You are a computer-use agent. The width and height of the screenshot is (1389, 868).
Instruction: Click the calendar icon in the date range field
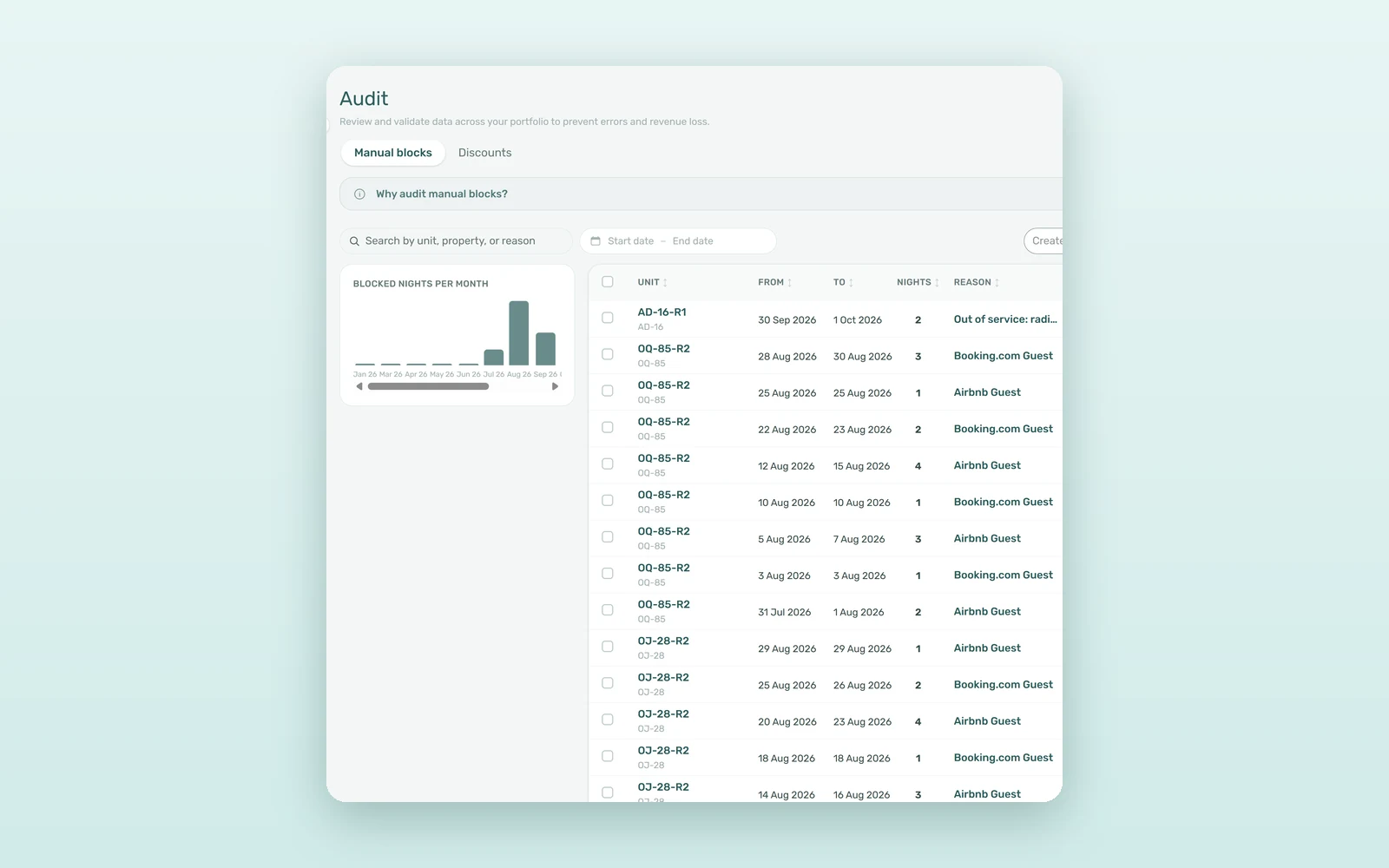pyautogui.click(x=596, y=241)
